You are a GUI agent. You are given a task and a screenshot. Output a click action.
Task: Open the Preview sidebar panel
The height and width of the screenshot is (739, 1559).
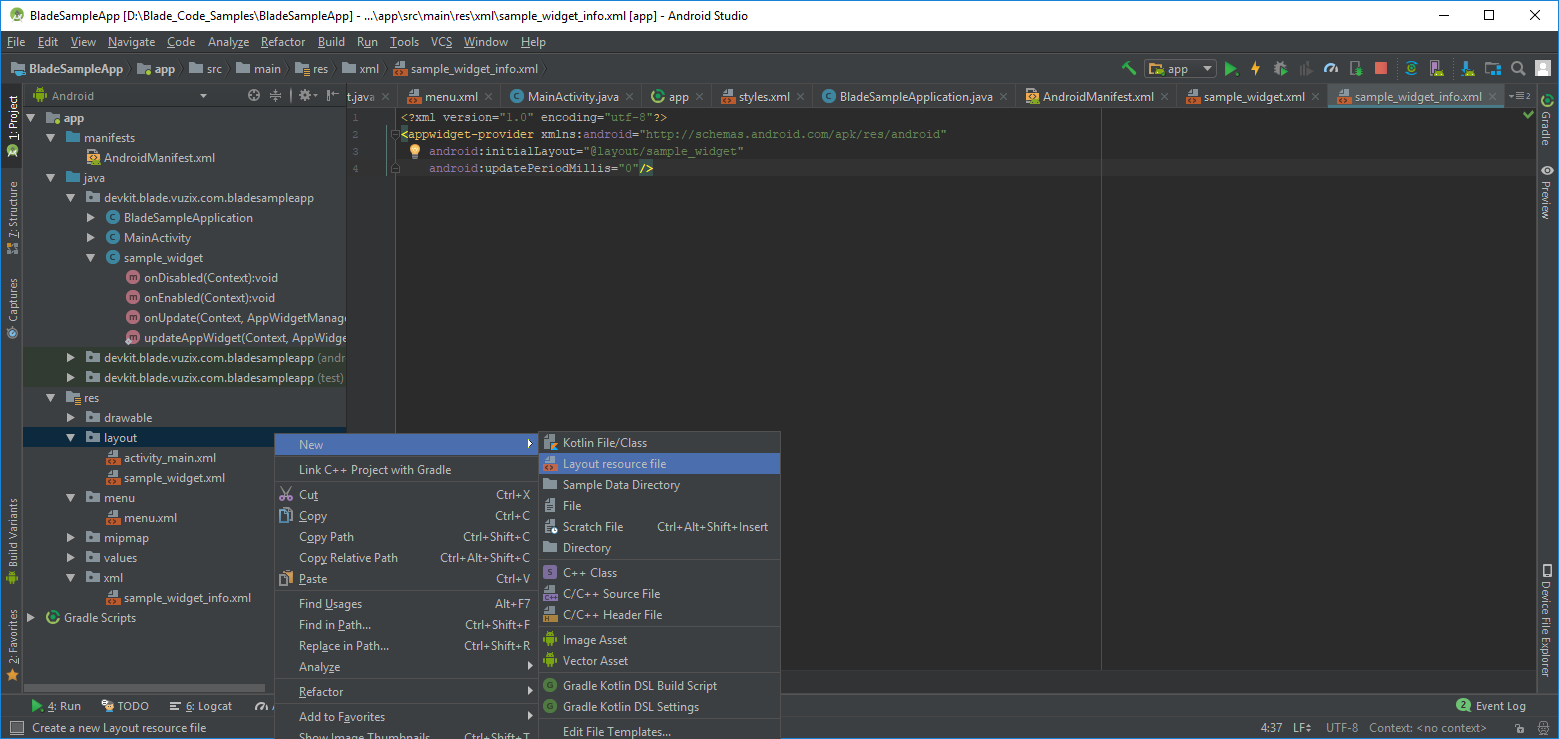click(1546, 192)
